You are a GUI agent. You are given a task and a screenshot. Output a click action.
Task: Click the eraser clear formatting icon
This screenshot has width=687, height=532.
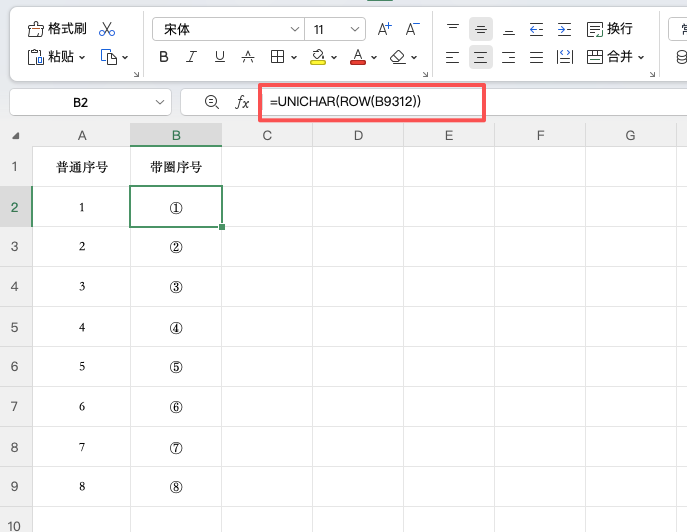(x=397, y=57)
